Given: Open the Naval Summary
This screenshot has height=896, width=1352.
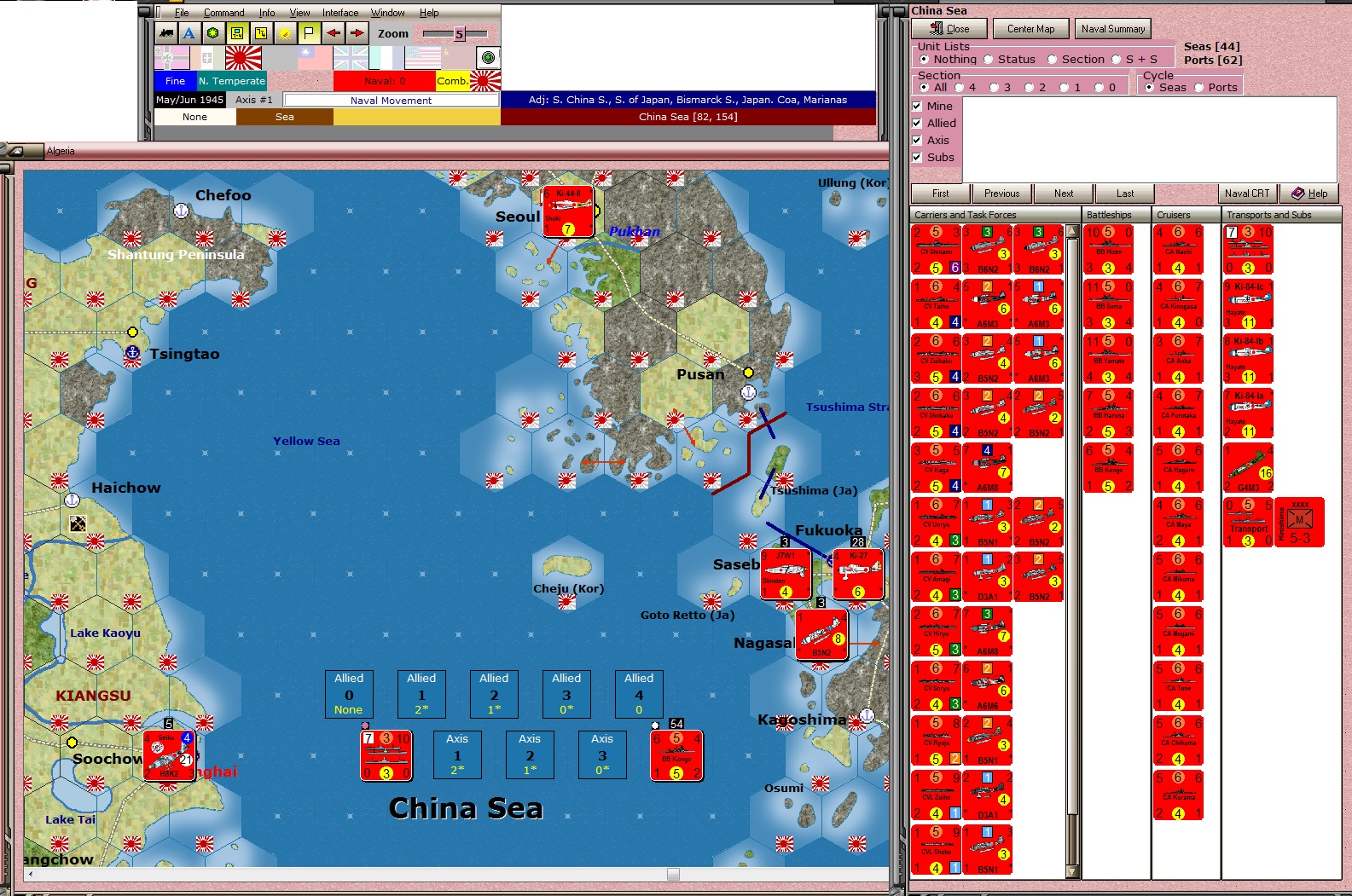Looking at the screenshot, I should coord(1113,29).
